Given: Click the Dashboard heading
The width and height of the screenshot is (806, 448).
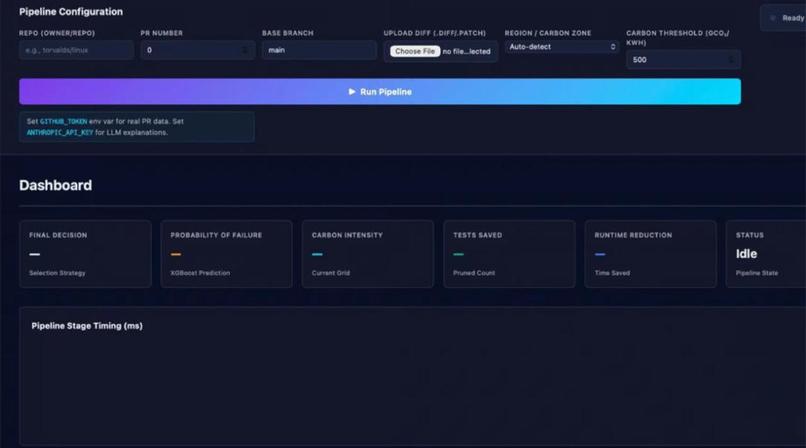Looking at the screenshot, I should (56, 185).
